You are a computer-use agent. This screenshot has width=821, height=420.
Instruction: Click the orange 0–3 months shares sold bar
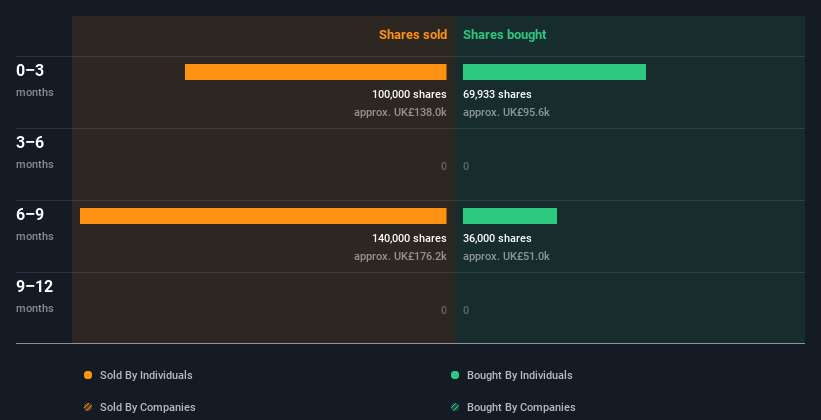(316, 72)
